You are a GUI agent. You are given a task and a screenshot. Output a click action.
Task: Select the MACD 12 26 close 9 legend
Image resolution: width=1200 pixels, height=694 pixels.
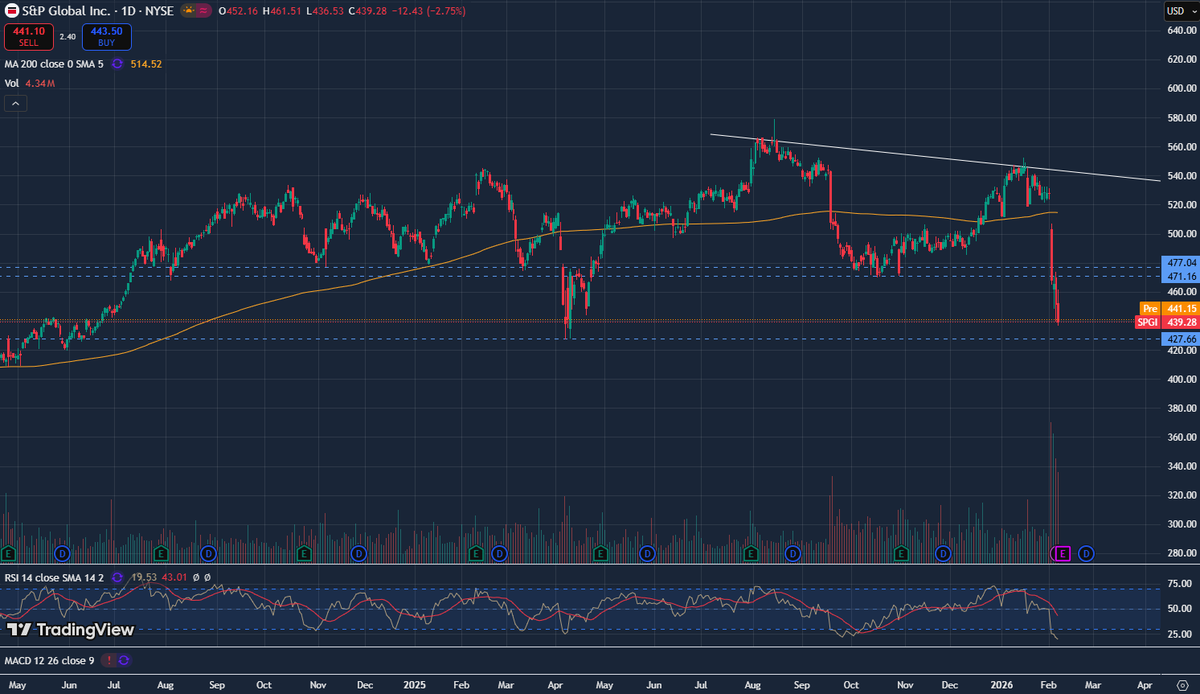(48, 660)
